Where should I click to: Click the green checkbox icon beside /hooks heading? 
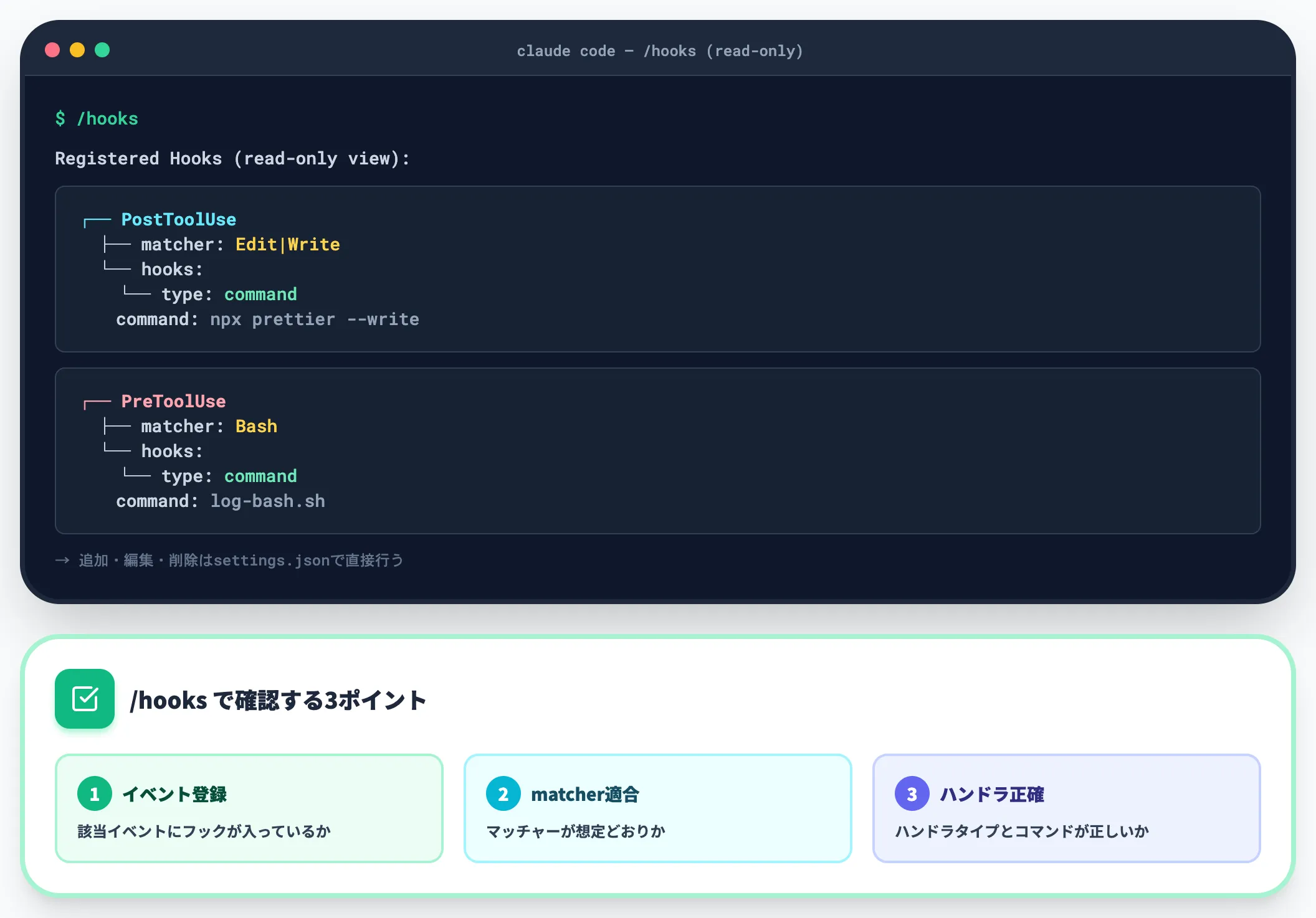click(85, 699)
